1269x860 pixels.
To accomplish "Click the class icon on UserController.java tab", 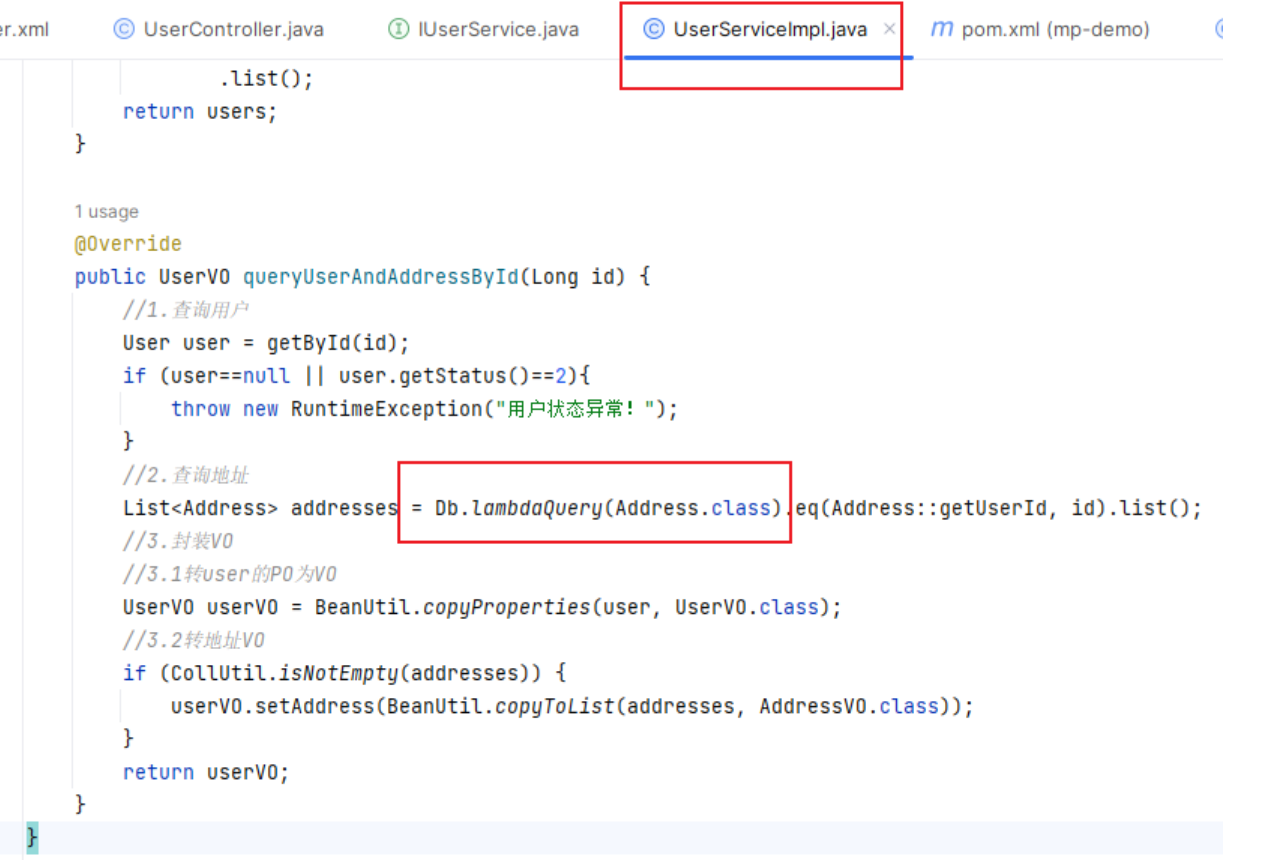I will click(x=124, y=29).
